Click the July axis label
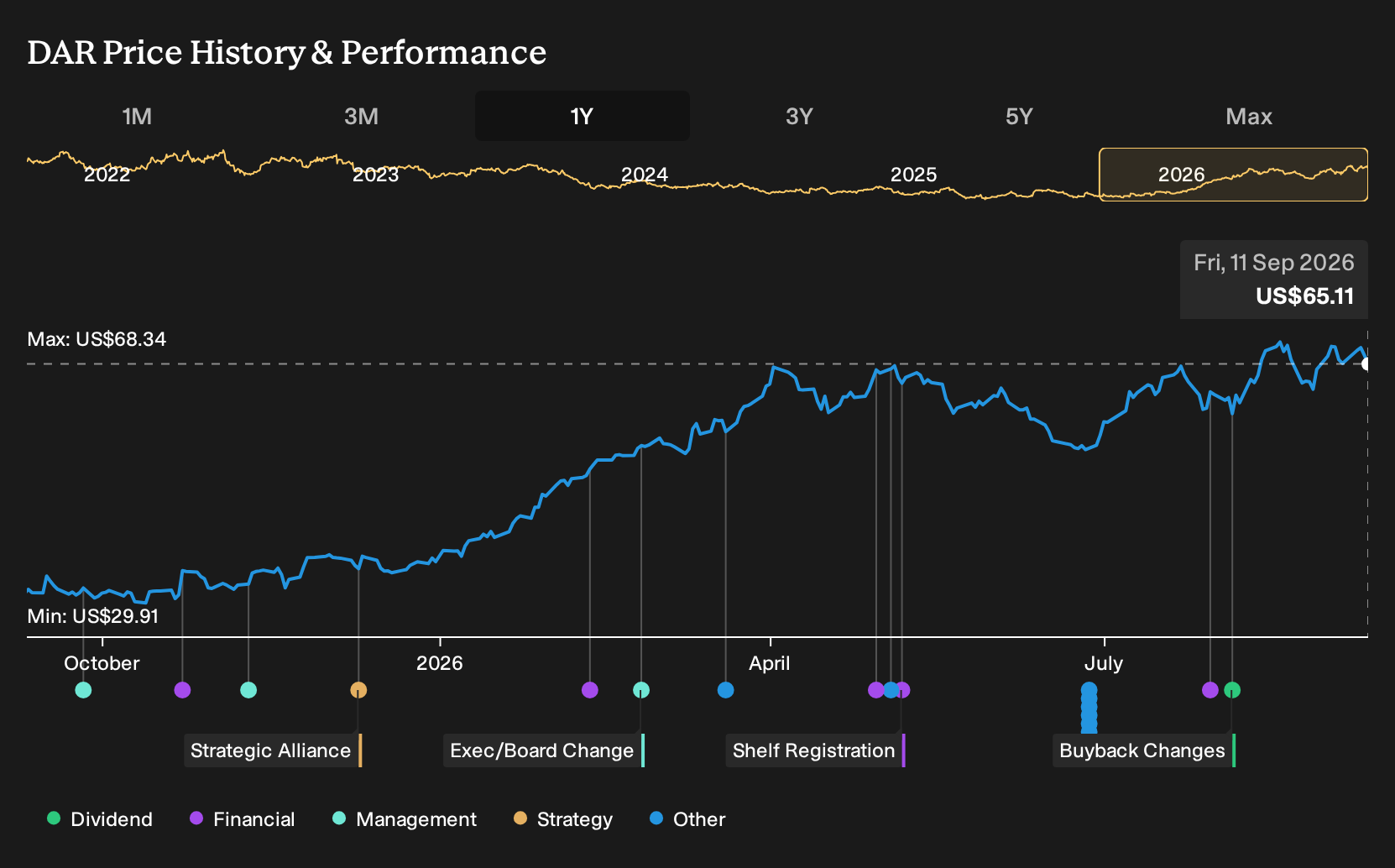Image resolution: width=1395 pixels, height=868 pixels. tap(1104, 663)
